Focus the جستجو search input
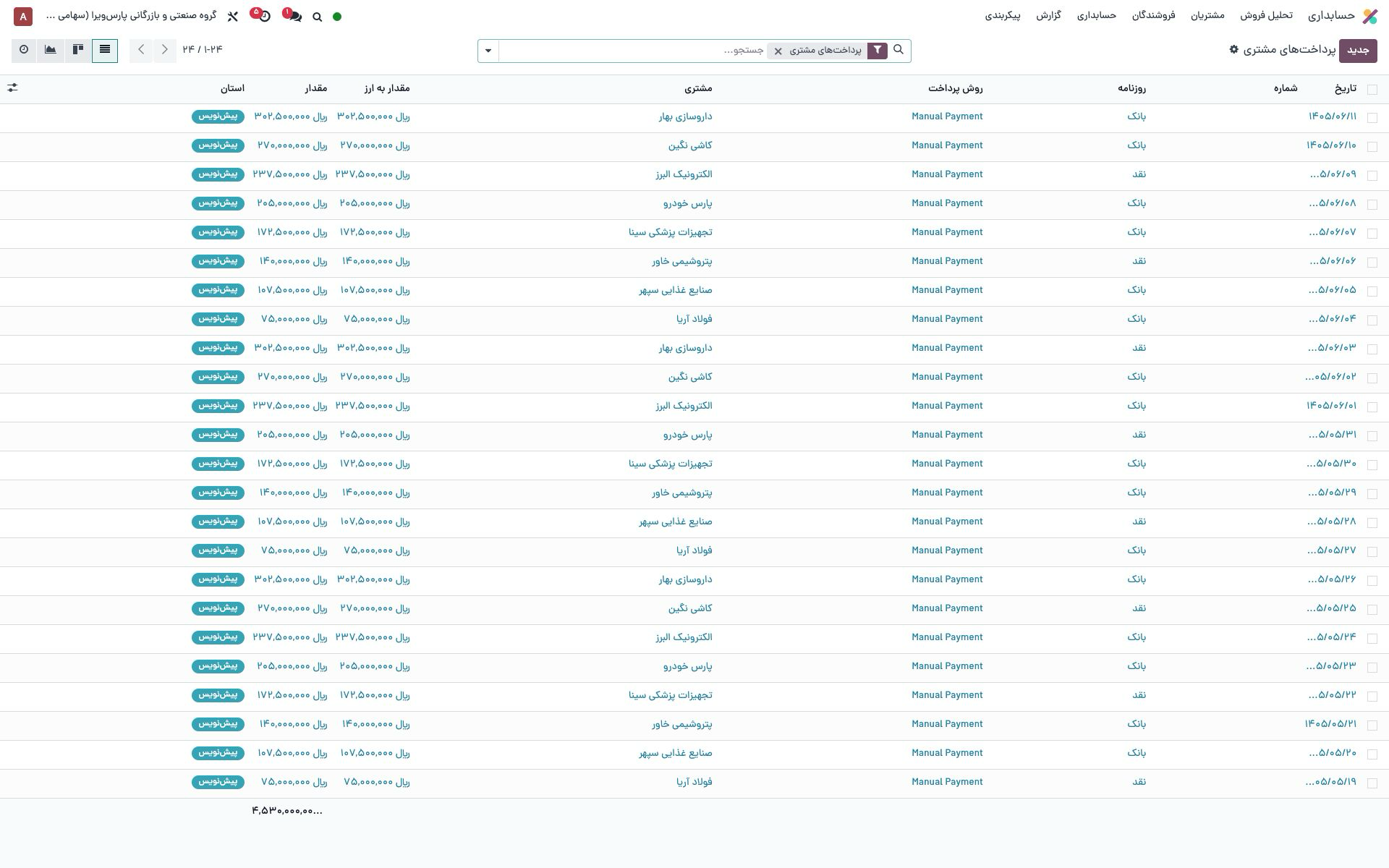This screenshot has height=868, width=1389. [633, 51]
